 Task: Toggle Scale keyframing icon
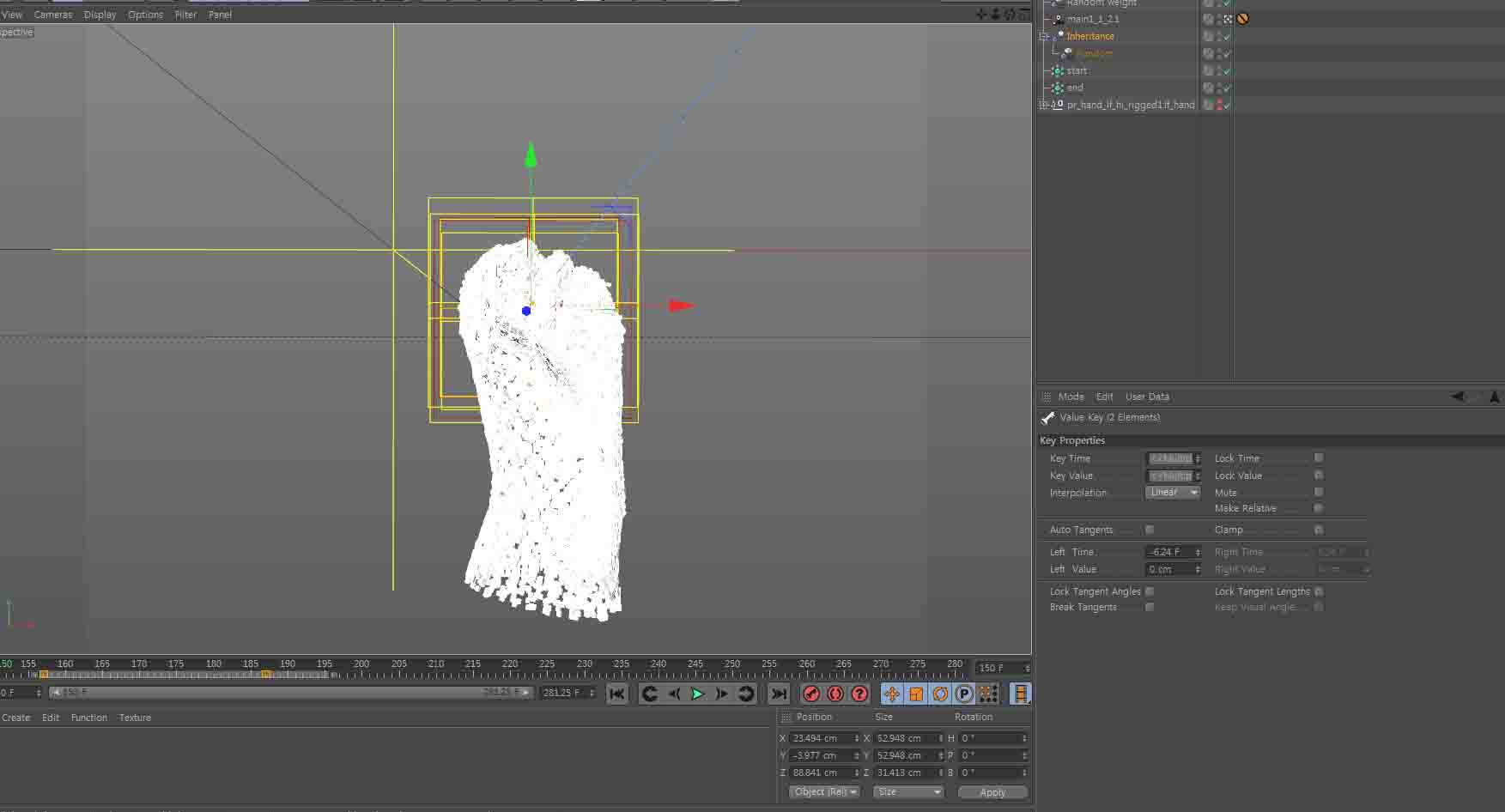916,694
